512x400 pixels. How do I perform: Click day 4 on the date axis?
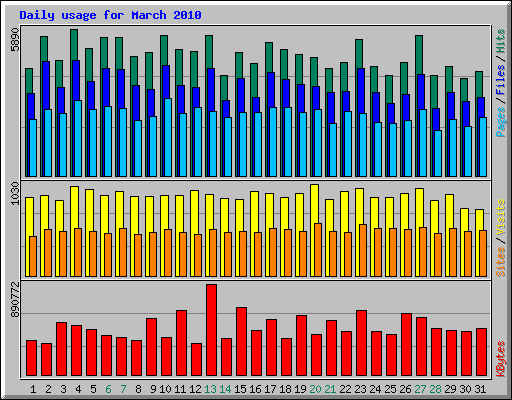point(78,389)
